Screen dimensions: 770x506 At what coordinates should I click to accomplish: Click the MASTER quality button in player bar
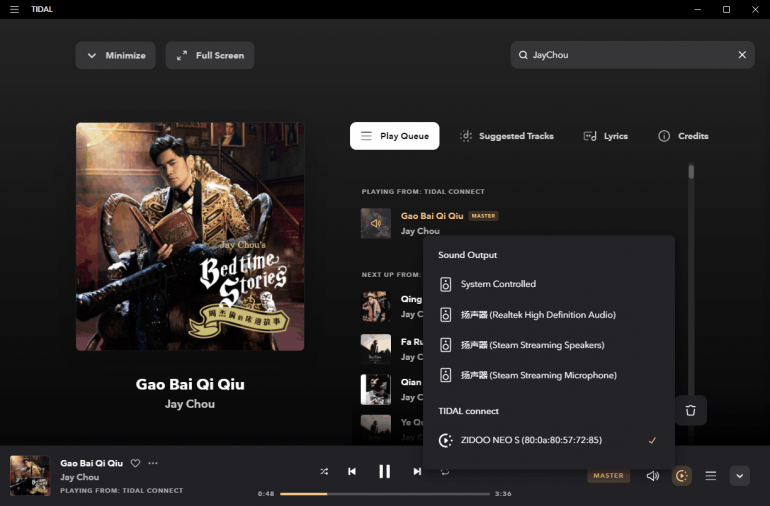(x=608, y=476)
